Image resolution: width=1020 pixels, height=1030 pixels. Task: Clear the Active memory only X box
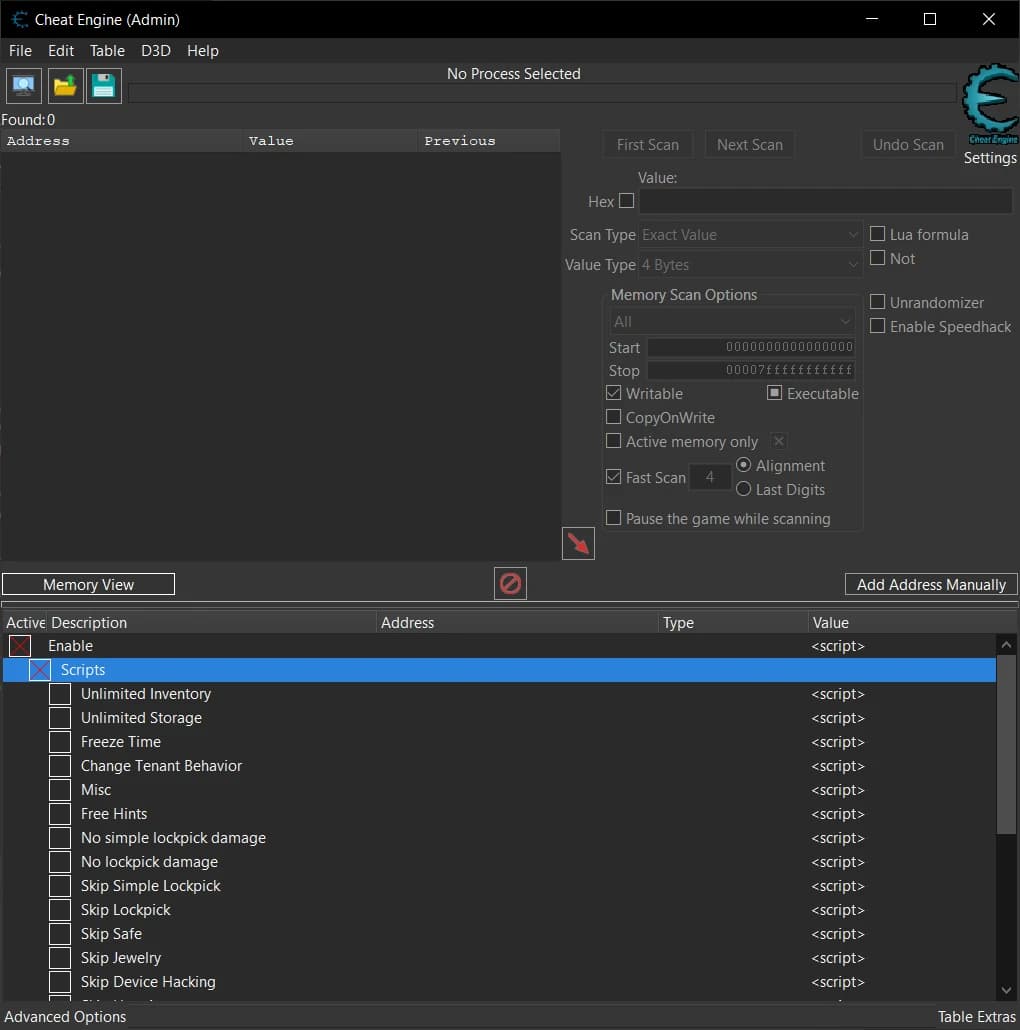[778, 441]
